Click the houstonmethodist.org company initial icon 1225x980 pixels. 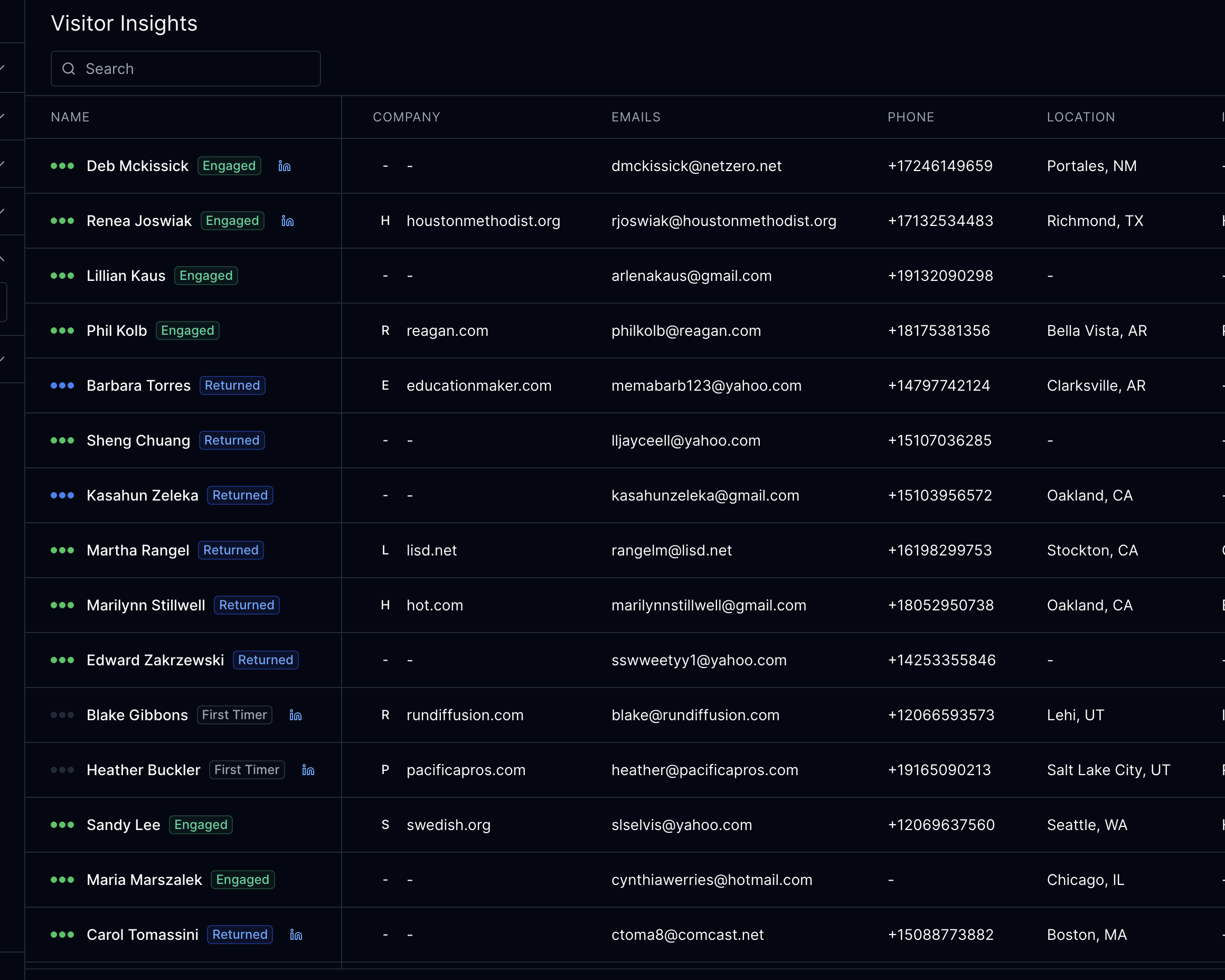pos(385,221)
